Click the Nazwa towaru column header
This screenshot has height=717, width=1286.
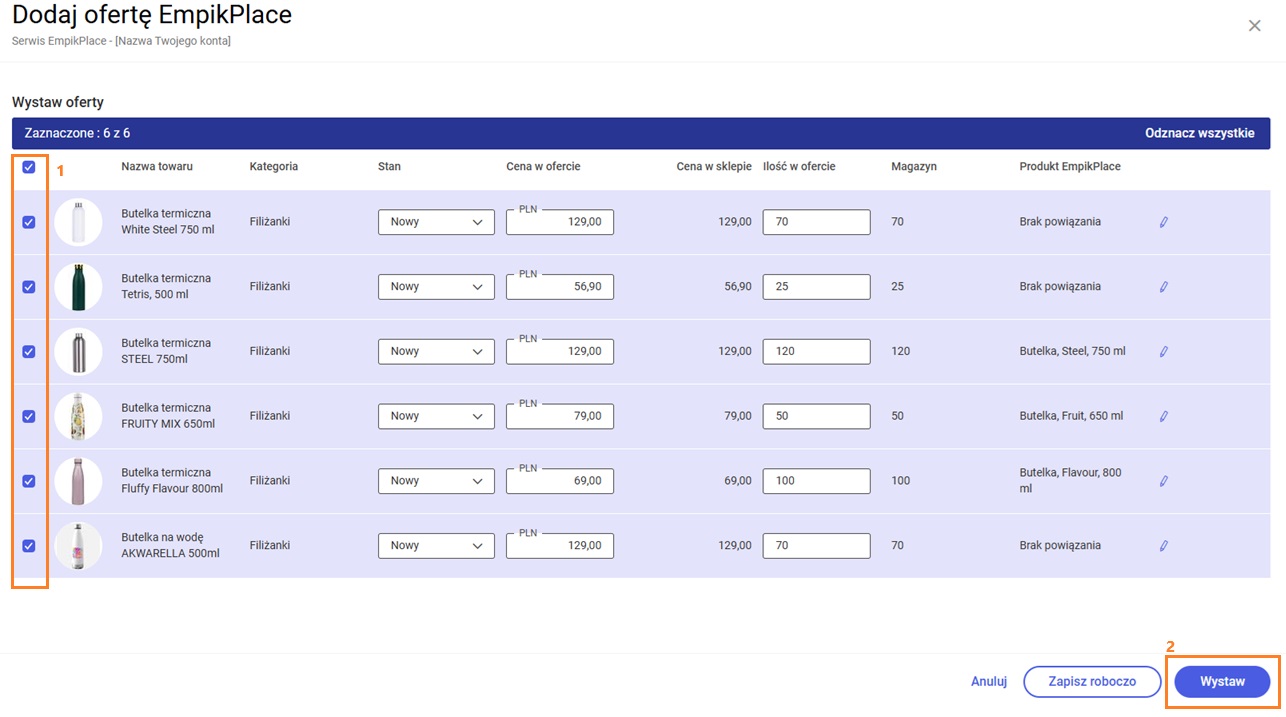[157, 167]
